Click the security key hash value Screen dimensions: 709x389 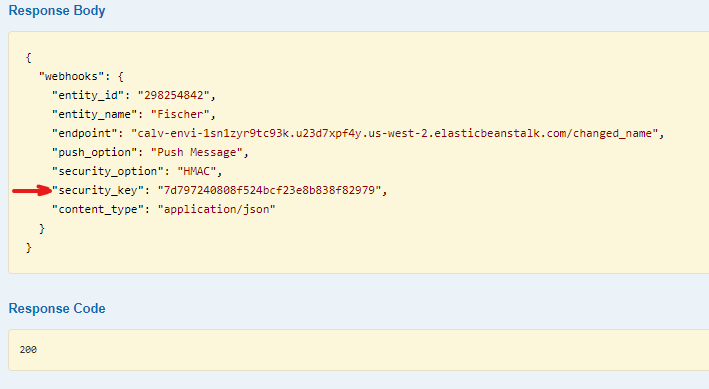coord(269,190)
